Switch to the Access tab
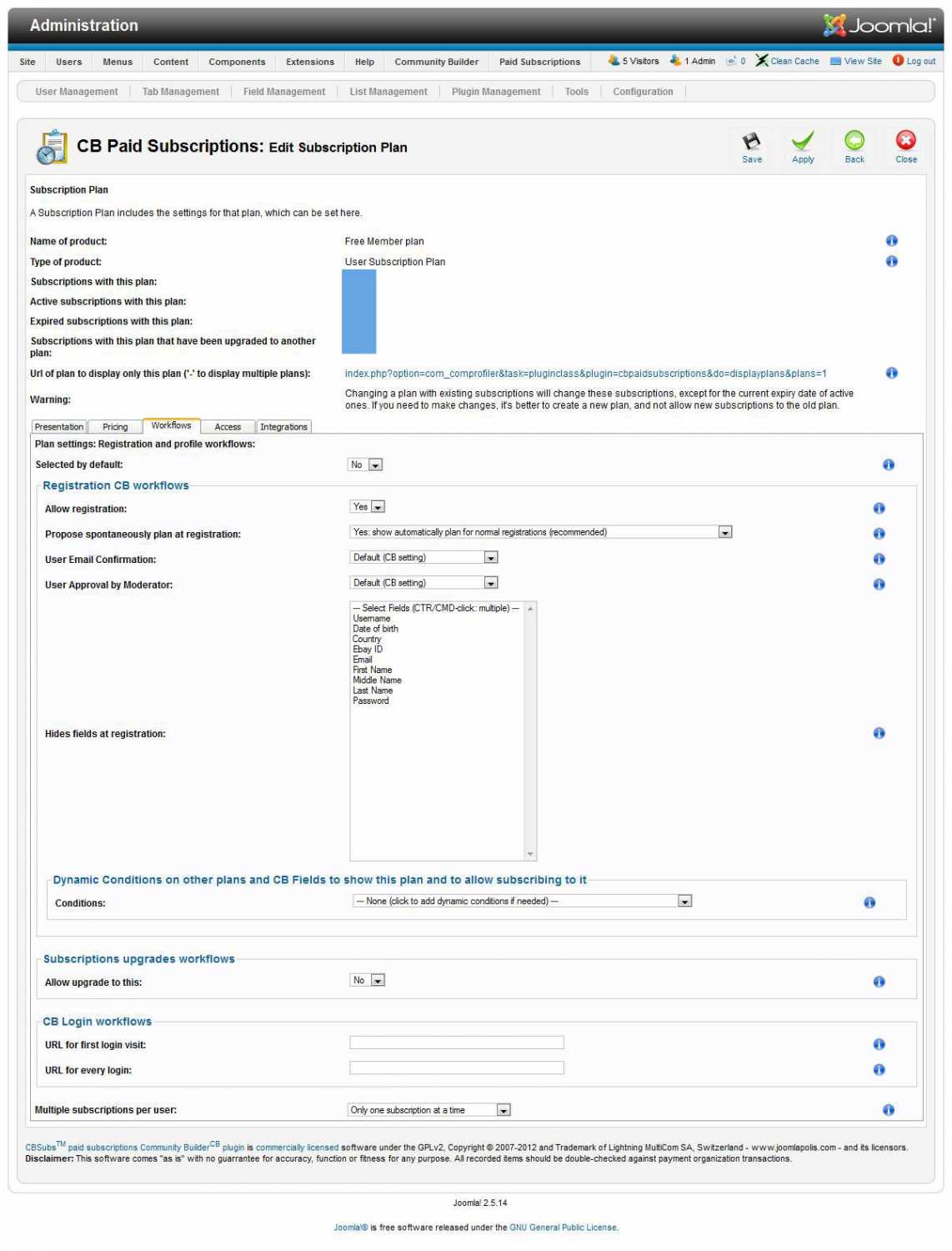Image resolution: width=952 pixels, height=1251 pixels. pos(228,426)
